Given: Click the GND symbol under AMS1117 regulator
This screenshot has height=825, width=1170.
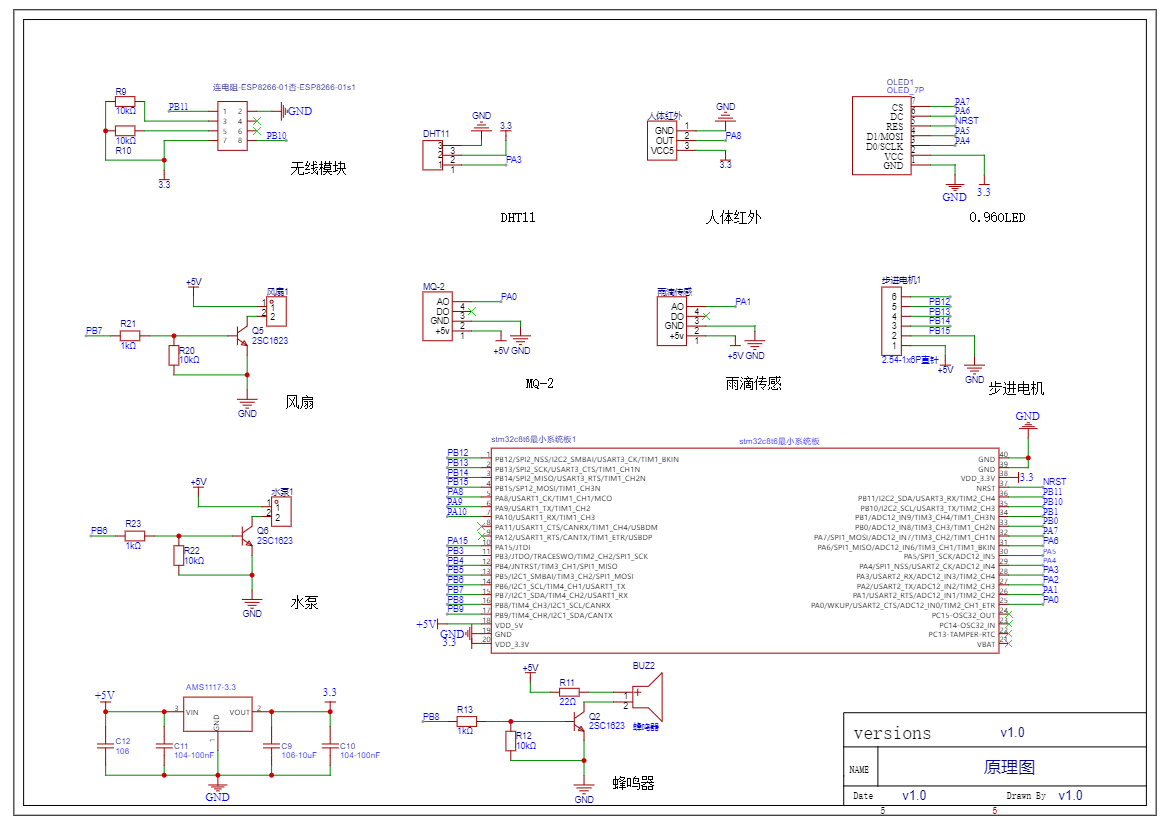Looking at the screenshot, I should [x=217, y=789].
